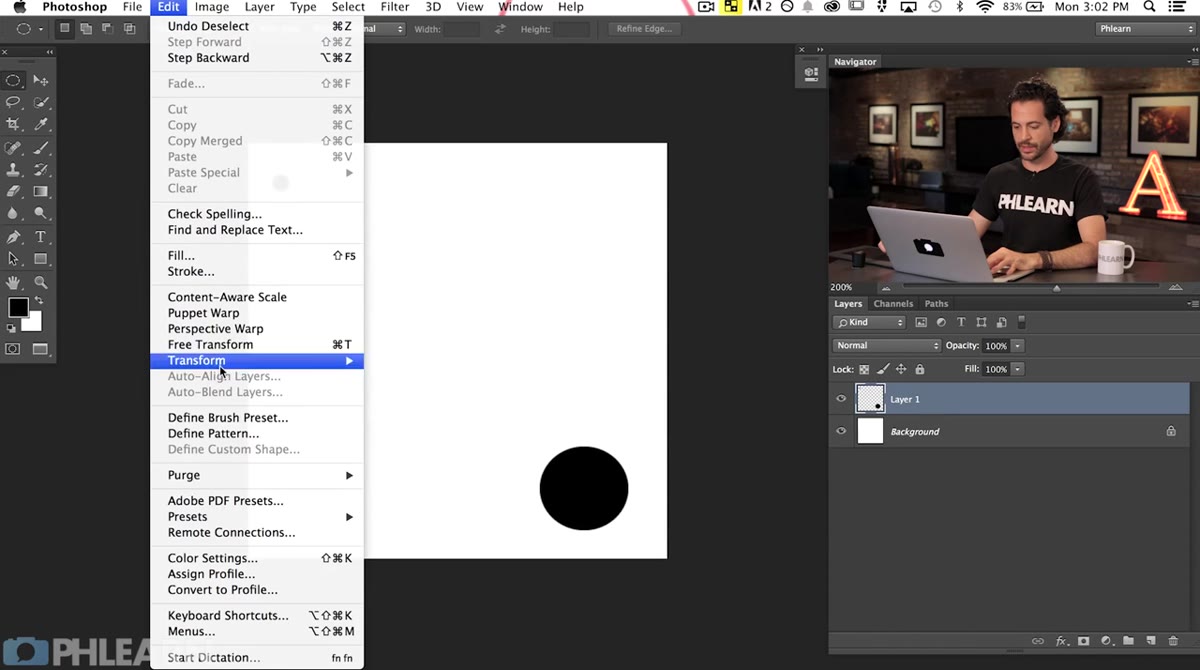Select the Dodge tool

41,213
